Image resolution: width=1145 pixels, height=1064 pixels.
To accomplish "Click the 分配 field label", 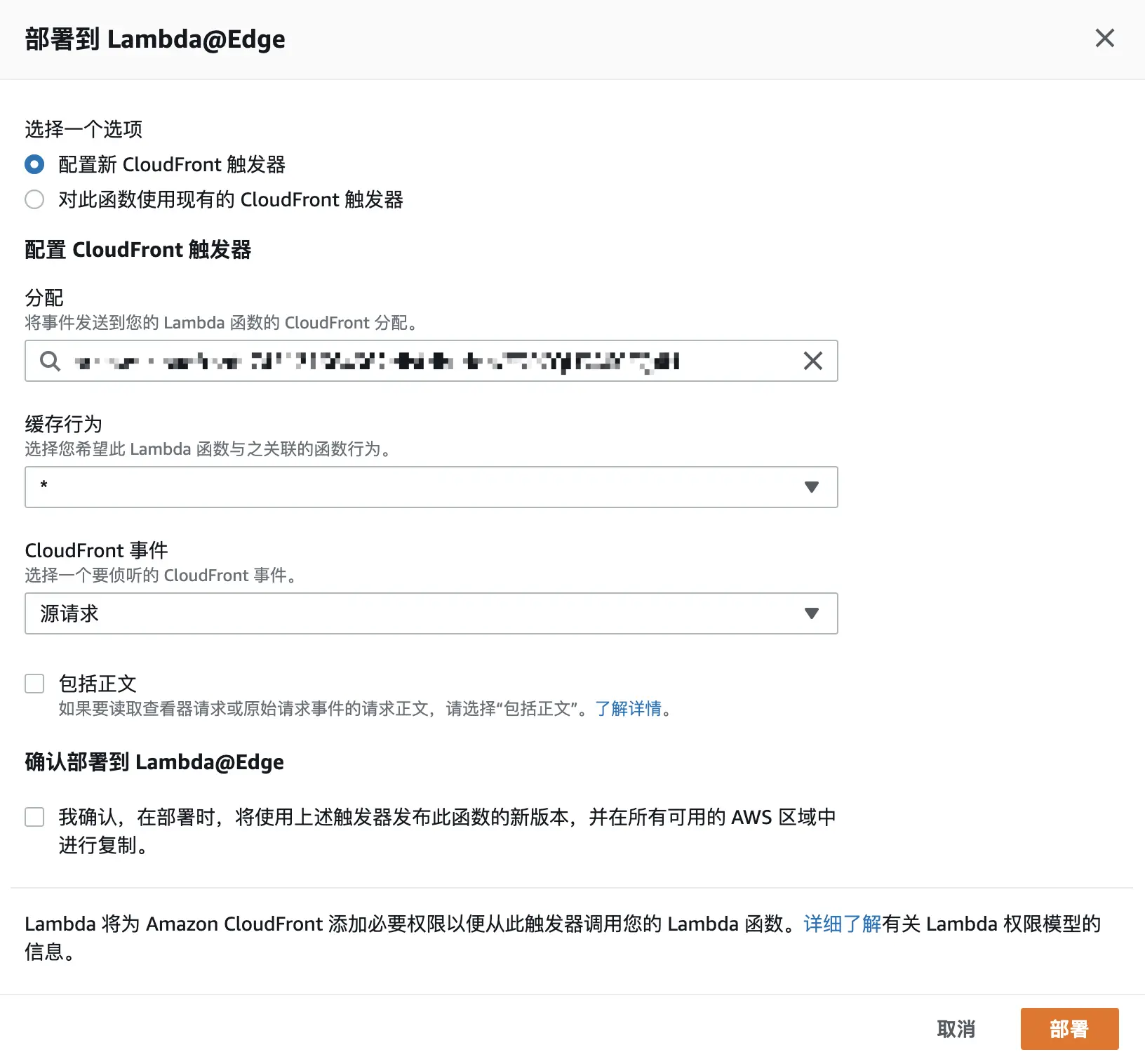I will (x=44, y=298).
